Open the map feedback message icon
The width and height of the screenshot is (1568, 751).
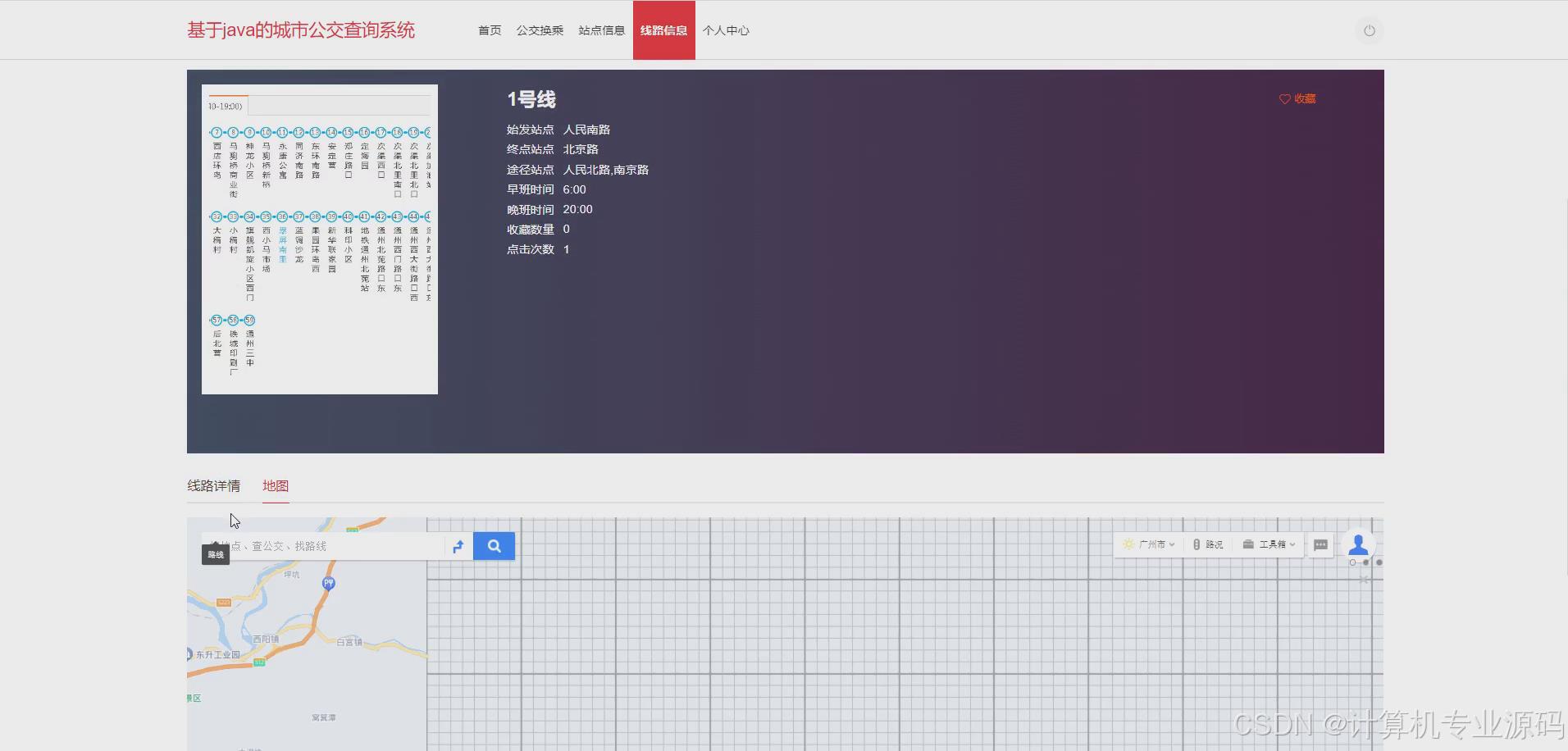click(1320, 544)
